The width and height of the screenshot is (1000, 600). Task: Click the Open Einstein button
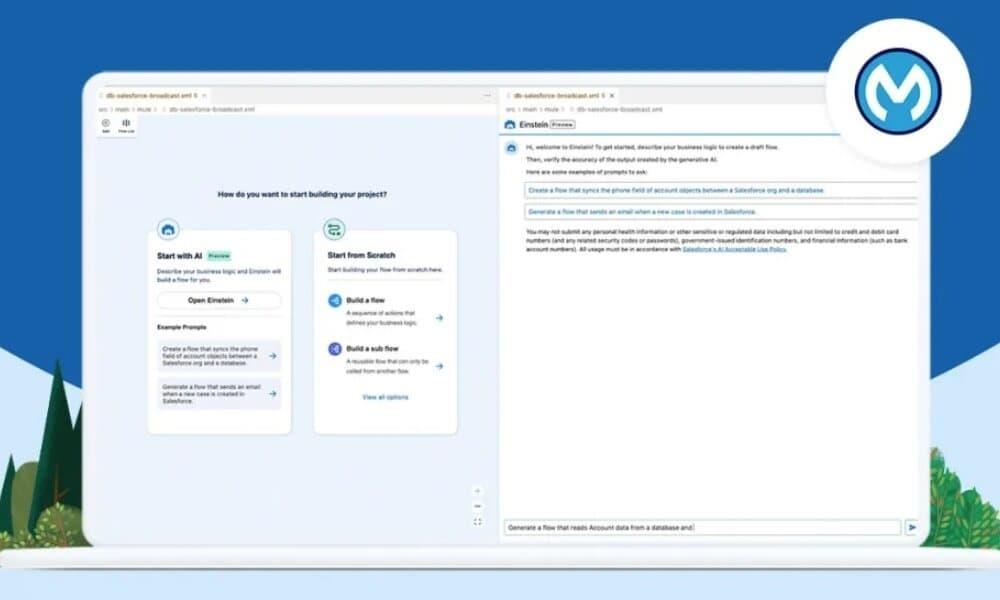coord(219,300)
